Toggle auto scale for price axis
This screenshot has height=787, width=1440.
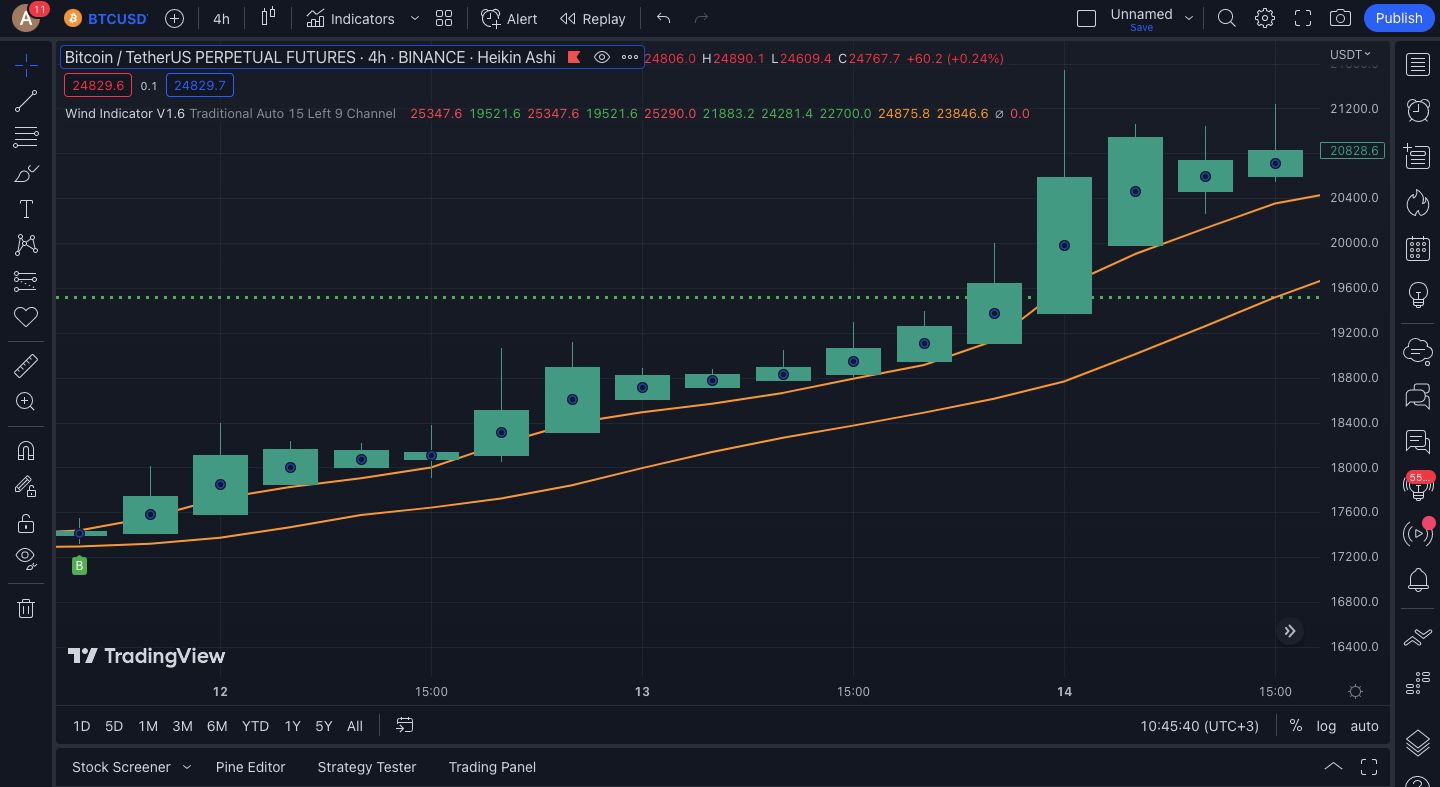click(1364, 726)
